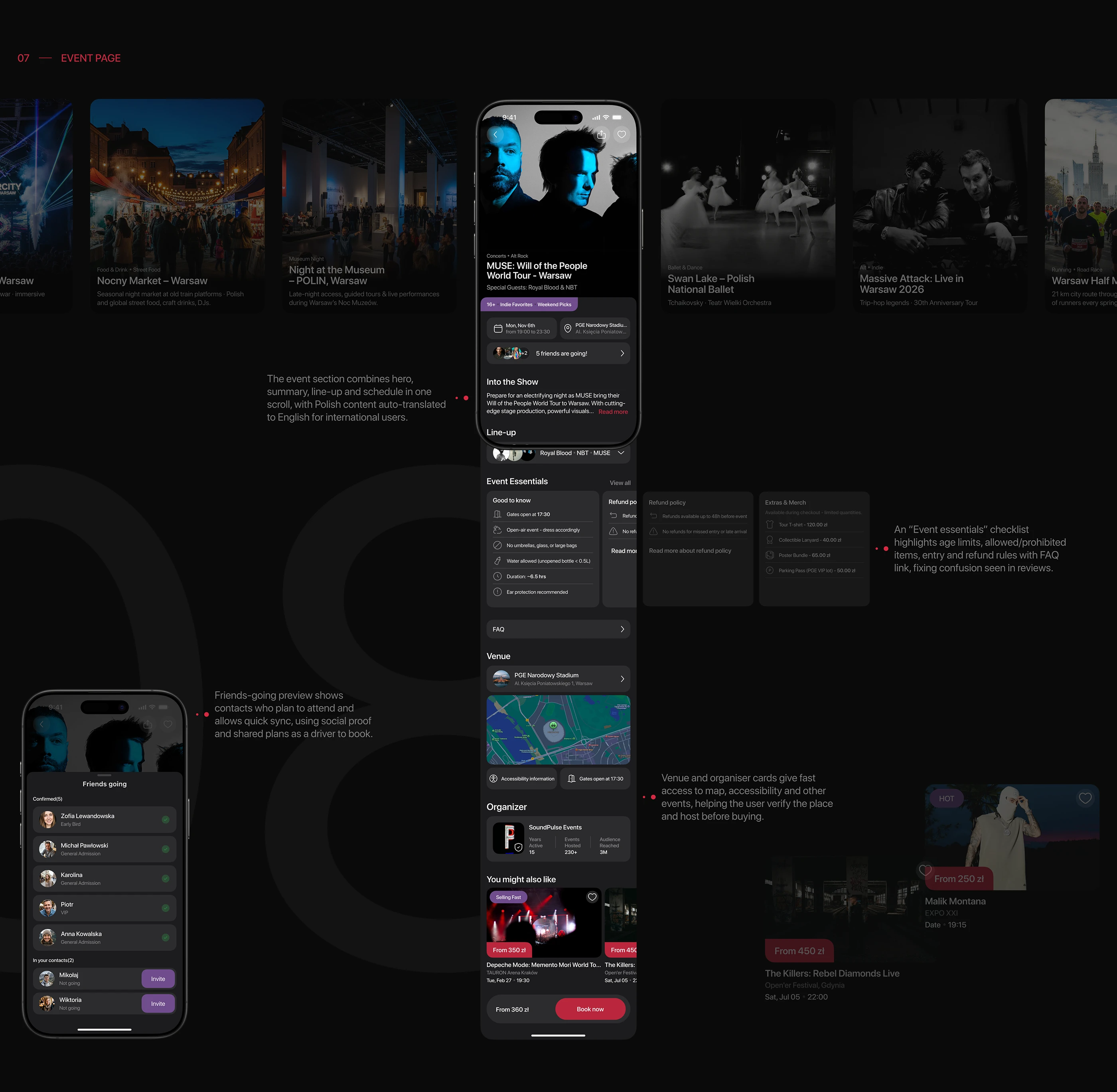The image size is (1117, 1092).
Task: Toggle the heart on the Malik Montana card
Action: 1085,798
